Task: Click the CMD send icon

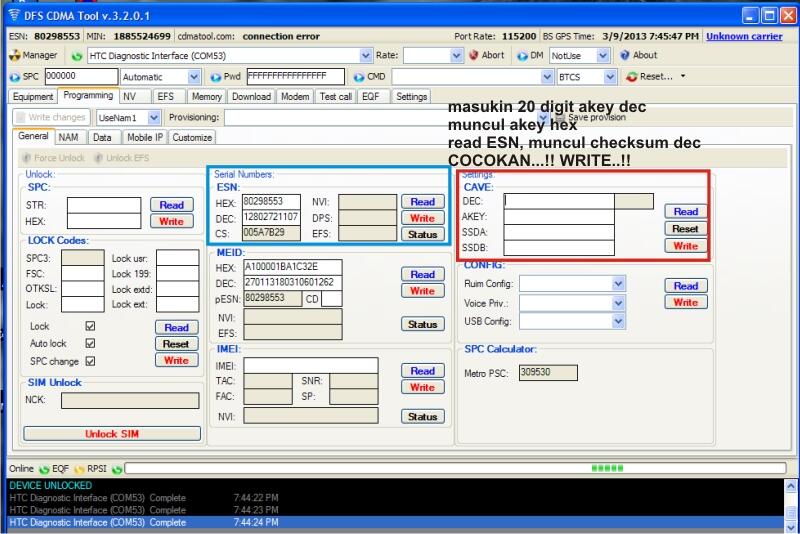Action: coord(359,77)
